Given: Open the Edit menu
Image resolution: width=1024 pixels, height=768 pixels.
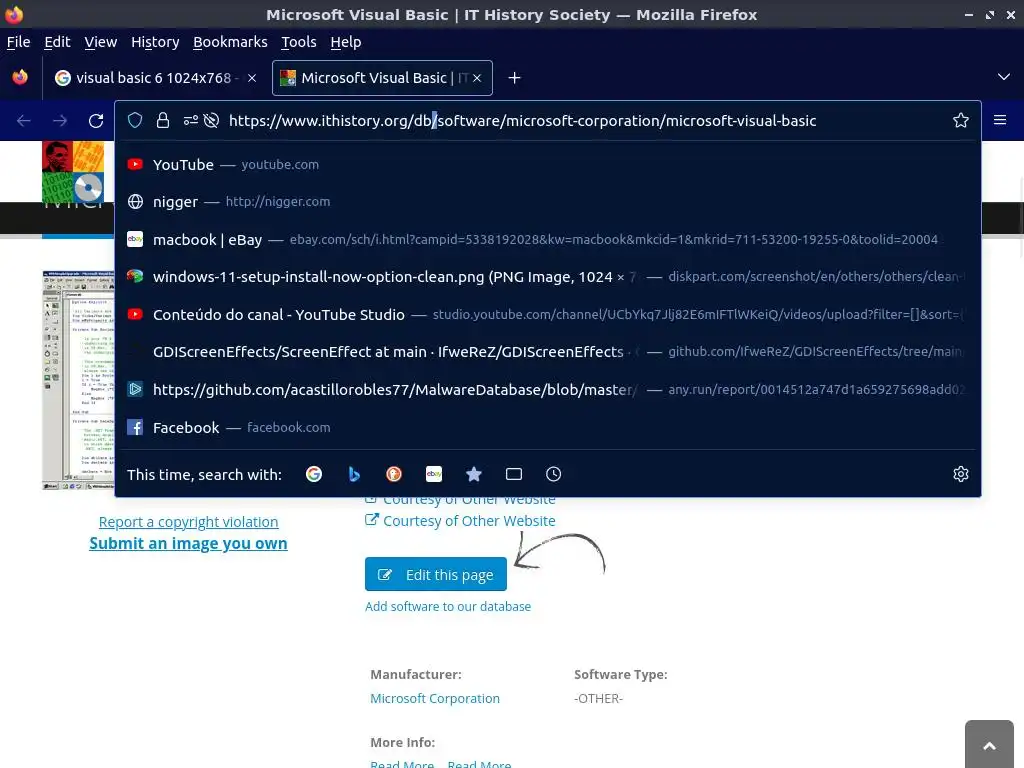Looking at the screenshot, I should (x=57, y=42).
